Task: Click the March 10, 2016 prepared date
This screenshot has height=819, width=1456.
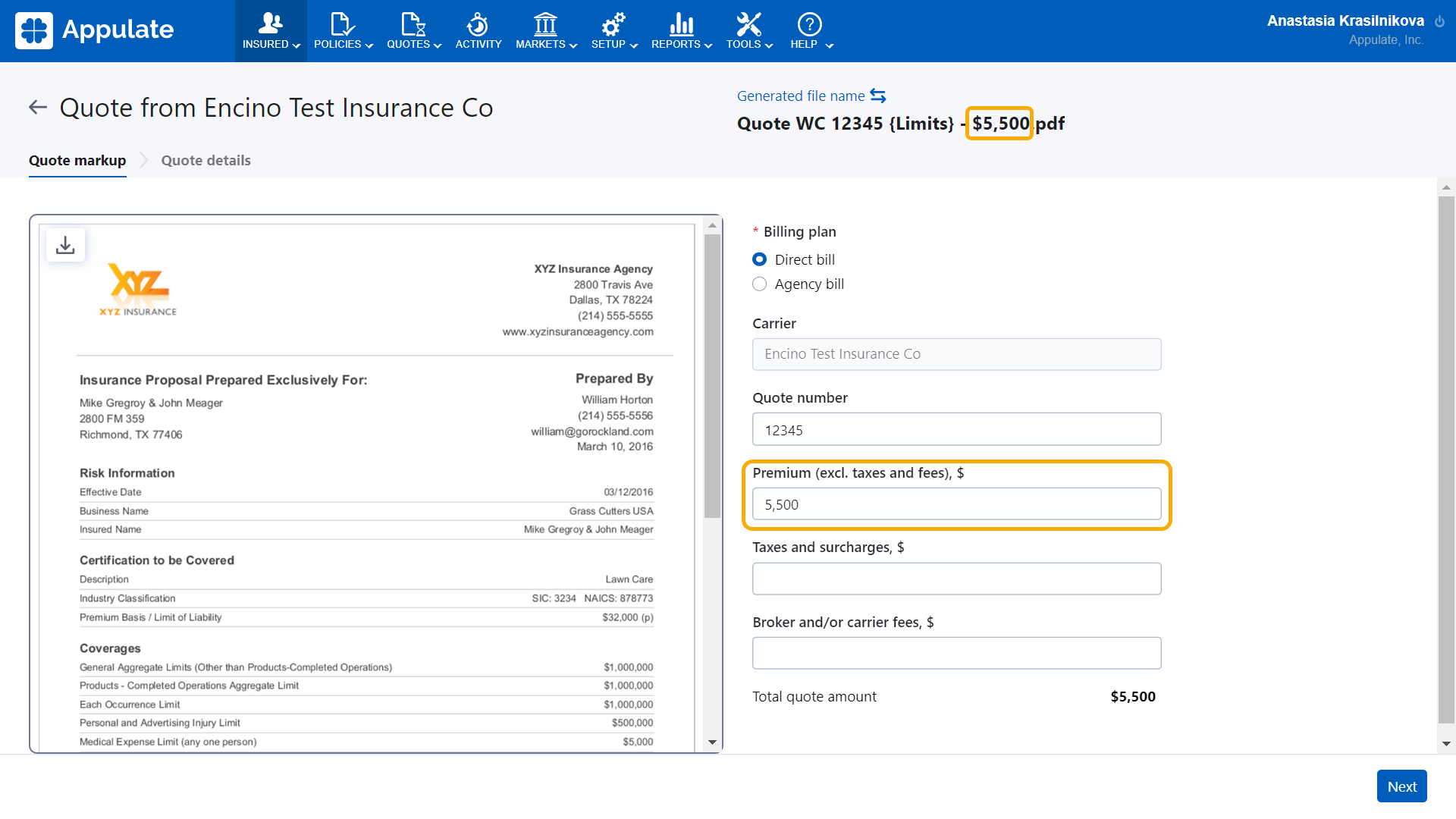Action: tap(615, 447)
